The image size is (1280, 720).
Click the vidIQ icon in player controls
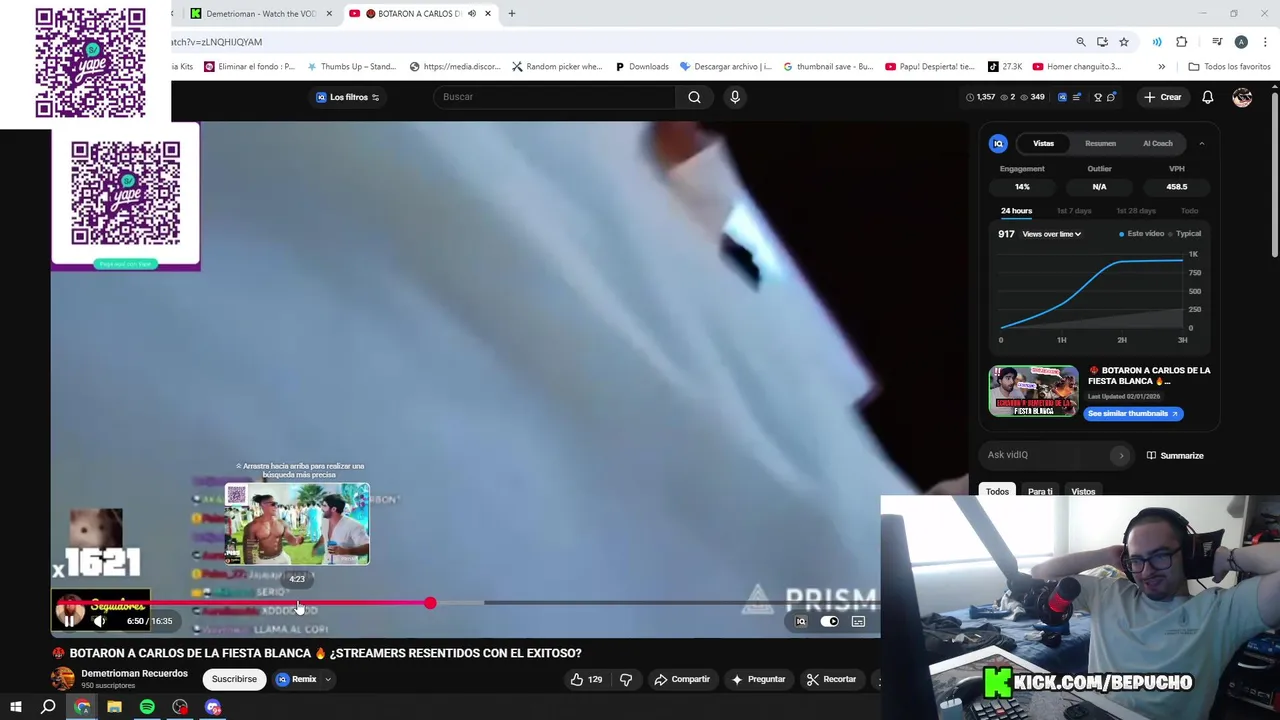pyautogui.click(x=800, y=621)
